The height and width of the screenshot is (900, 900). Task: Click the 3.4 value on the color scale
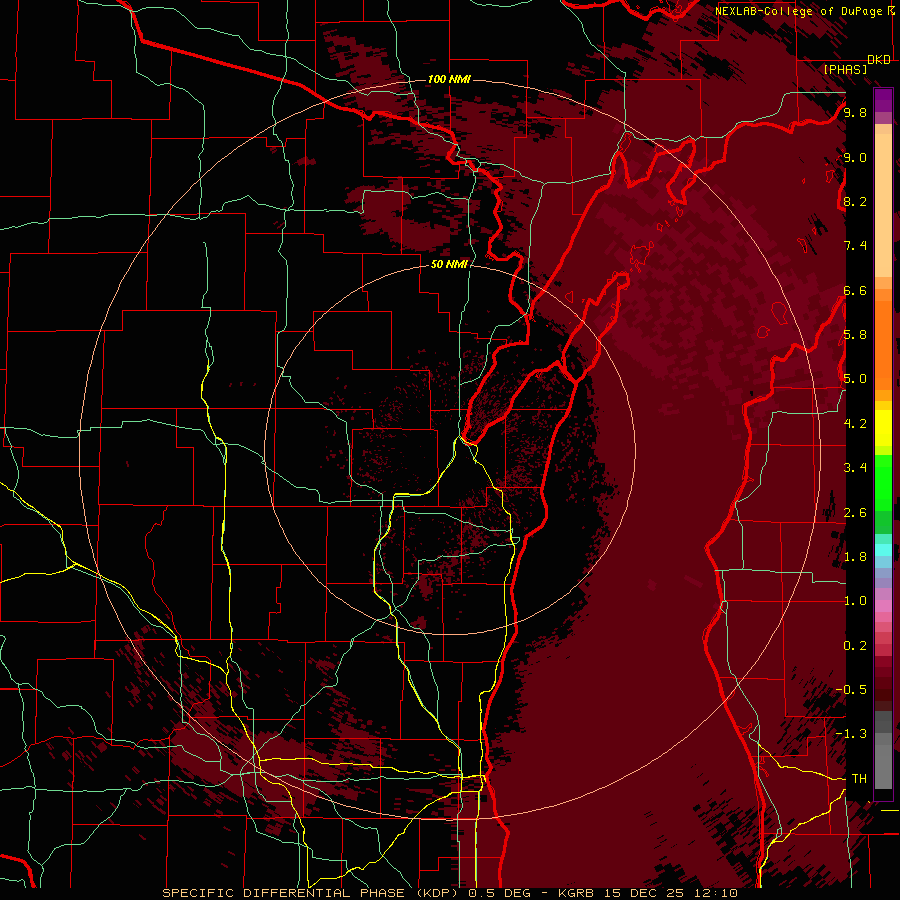[x=855, y=468]
